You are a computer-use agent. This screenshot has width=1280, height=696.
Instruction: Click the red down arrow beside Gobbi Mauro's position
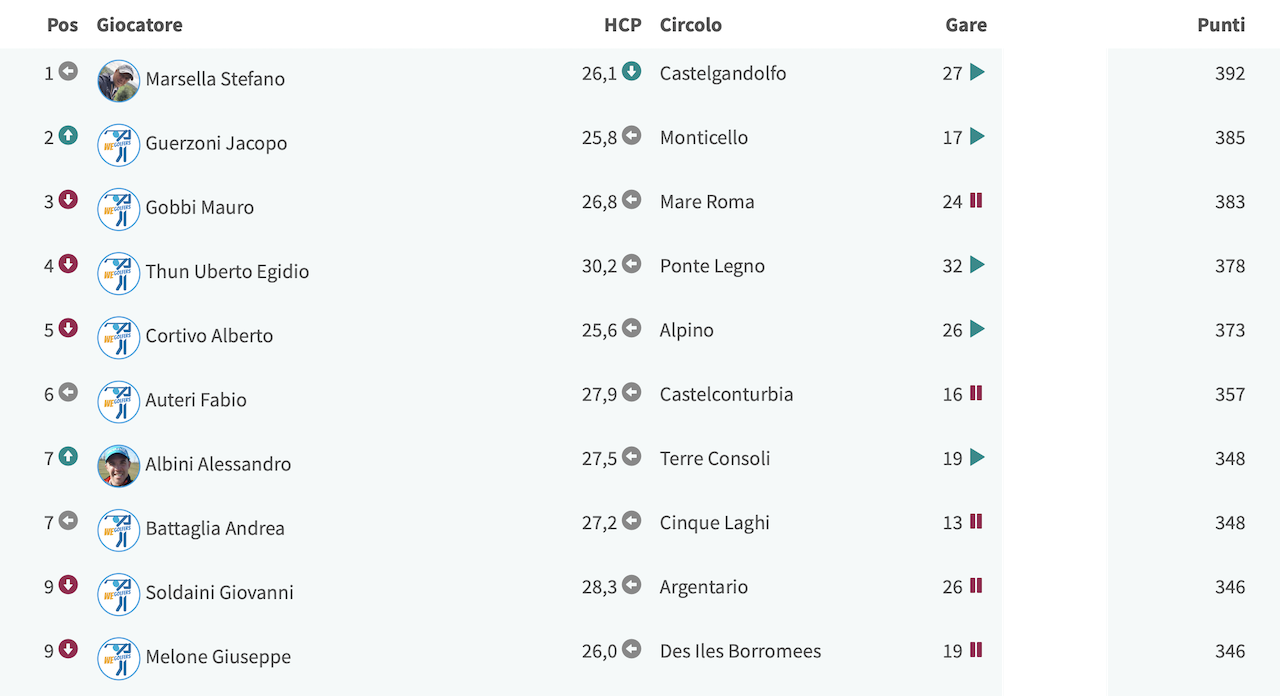coord(68,199)
